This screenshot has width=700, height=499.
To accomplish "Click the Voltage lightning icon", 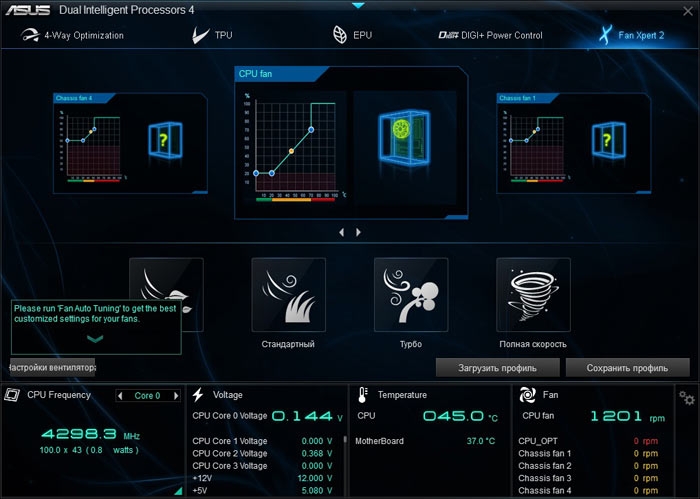I will click(198, 395).
